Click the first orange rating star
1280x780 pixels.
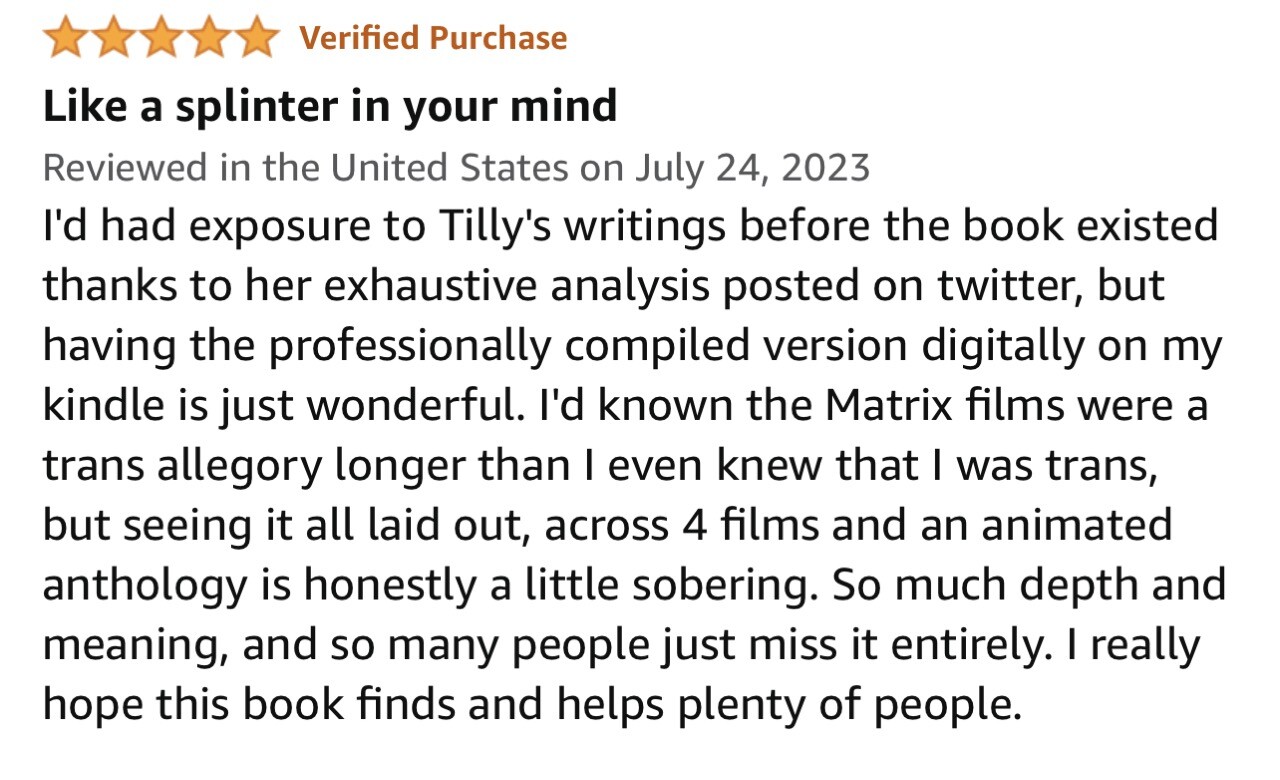[x=66, y=38]
